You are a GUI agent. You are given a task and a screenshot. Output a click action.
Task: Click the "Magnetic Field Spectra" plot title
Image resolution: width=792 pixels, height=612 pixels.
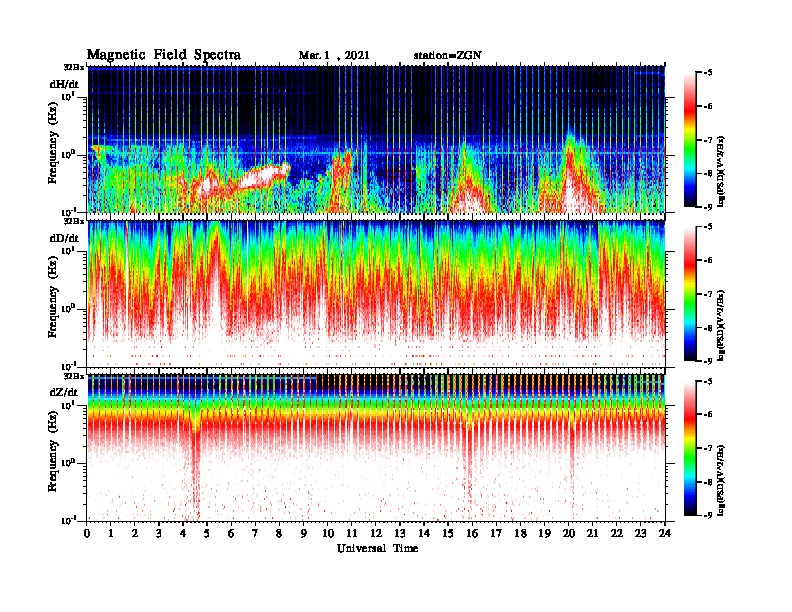pyautogui.click(x=164, y=55)
